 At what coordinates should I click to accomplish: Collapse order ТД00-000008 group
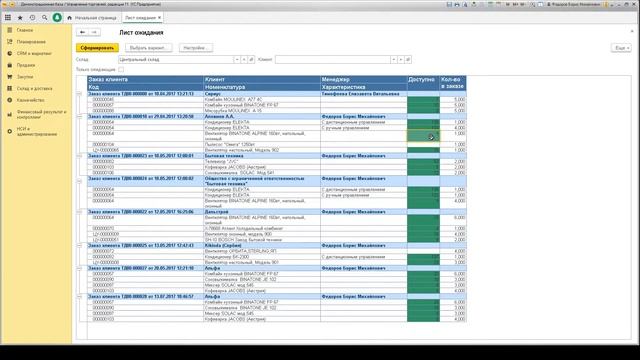[x=80, y=94]
